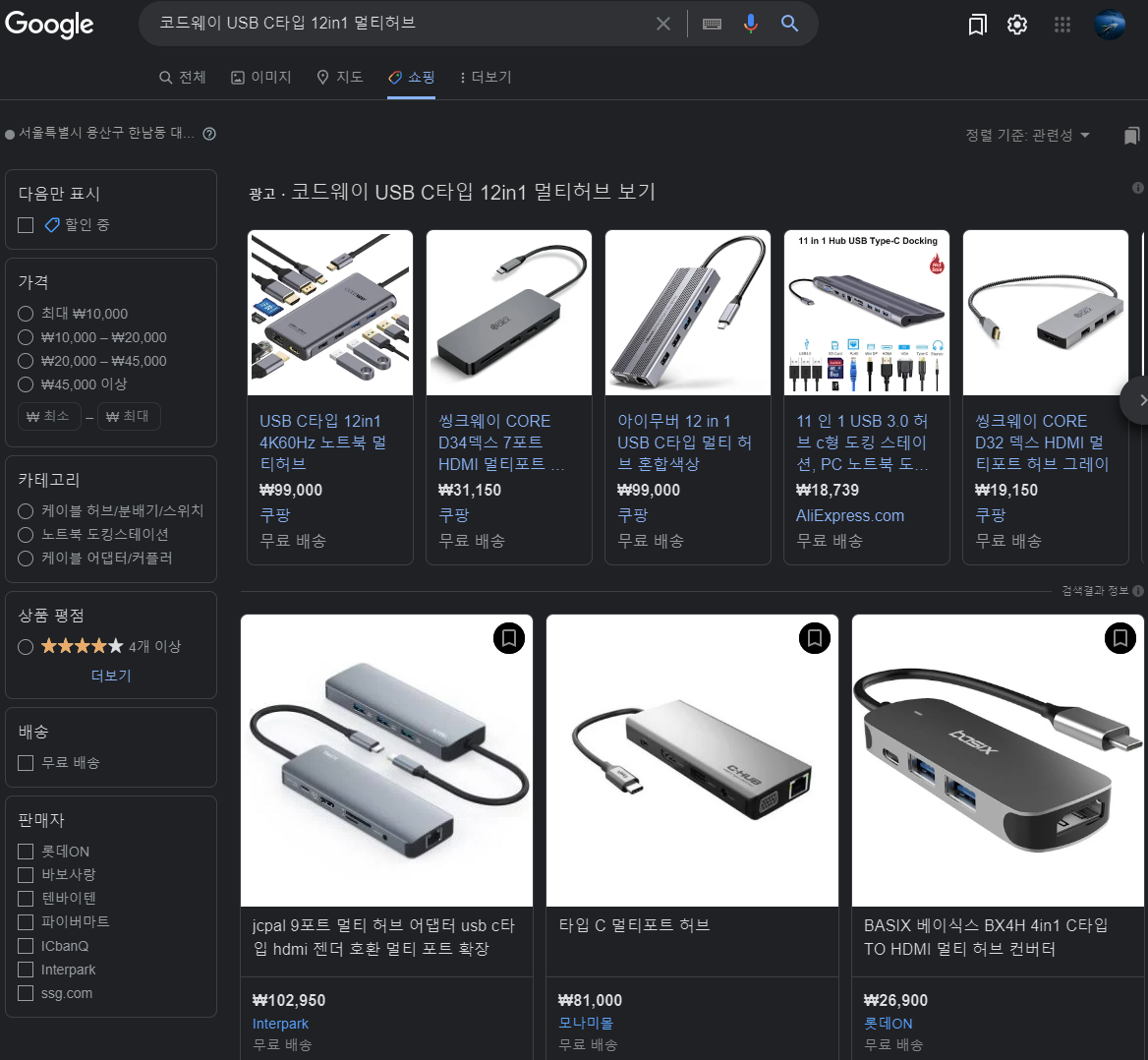The width and height of the screenshot is (1148, 1060).
Task: Switch to the 지도 tab
Action: pyautogui.click(x=340, y=77)
